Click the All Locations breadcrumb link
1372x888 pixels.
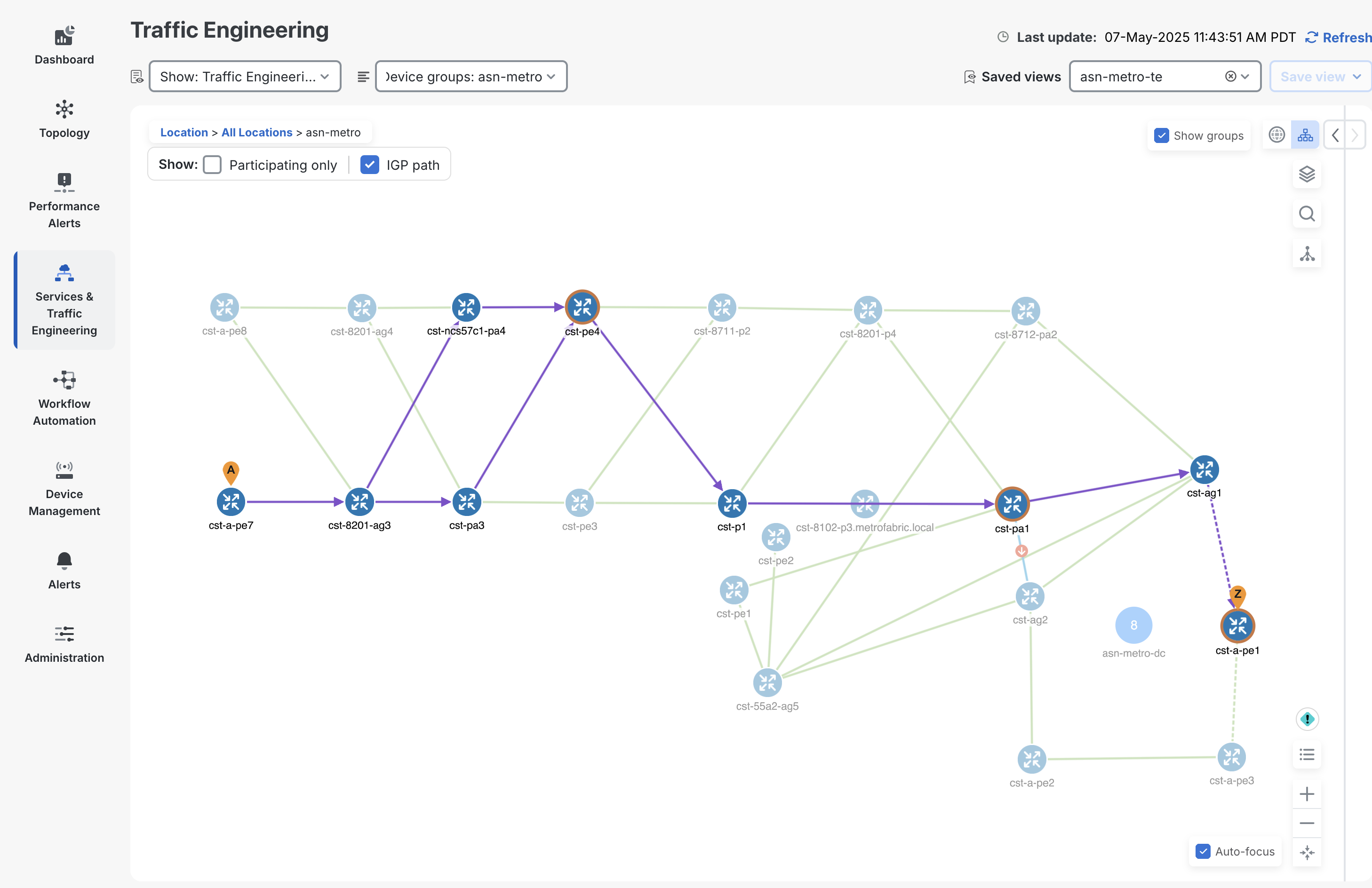256,132
